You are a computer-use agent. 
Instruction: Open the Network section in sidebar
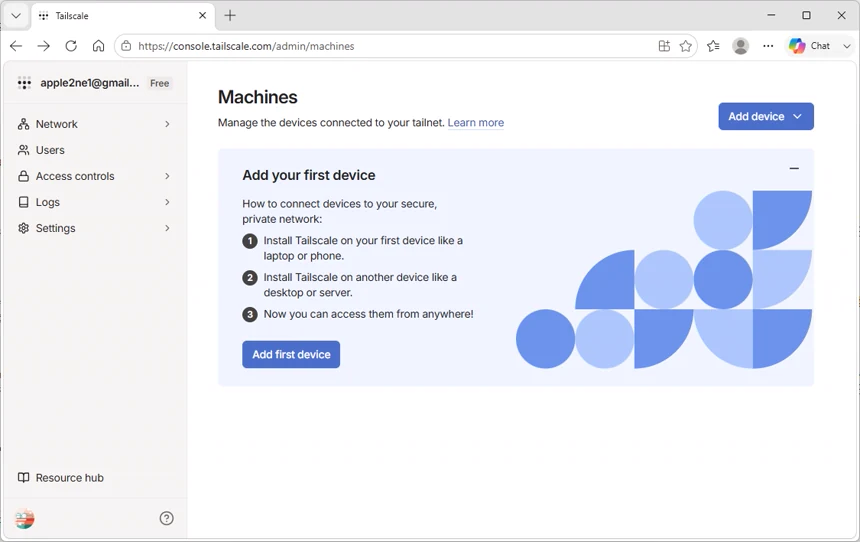[94, 124]
